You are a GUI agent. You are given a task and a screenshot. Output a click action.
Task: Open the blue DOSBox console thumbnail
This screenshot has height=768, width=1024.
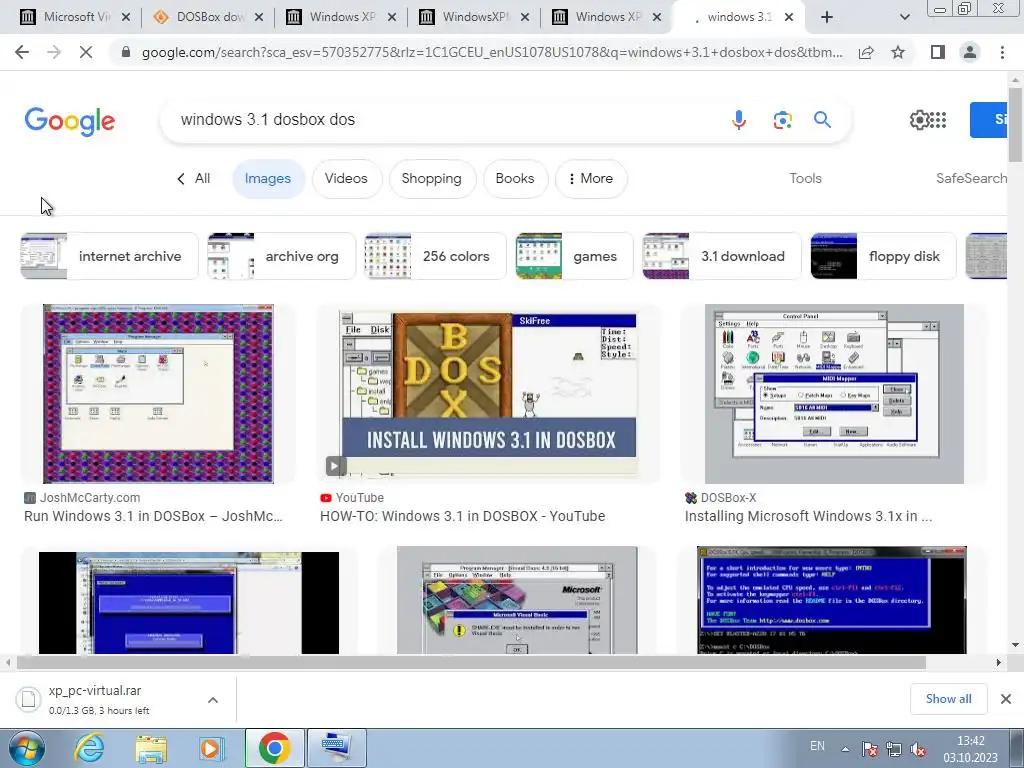point(831,600)
